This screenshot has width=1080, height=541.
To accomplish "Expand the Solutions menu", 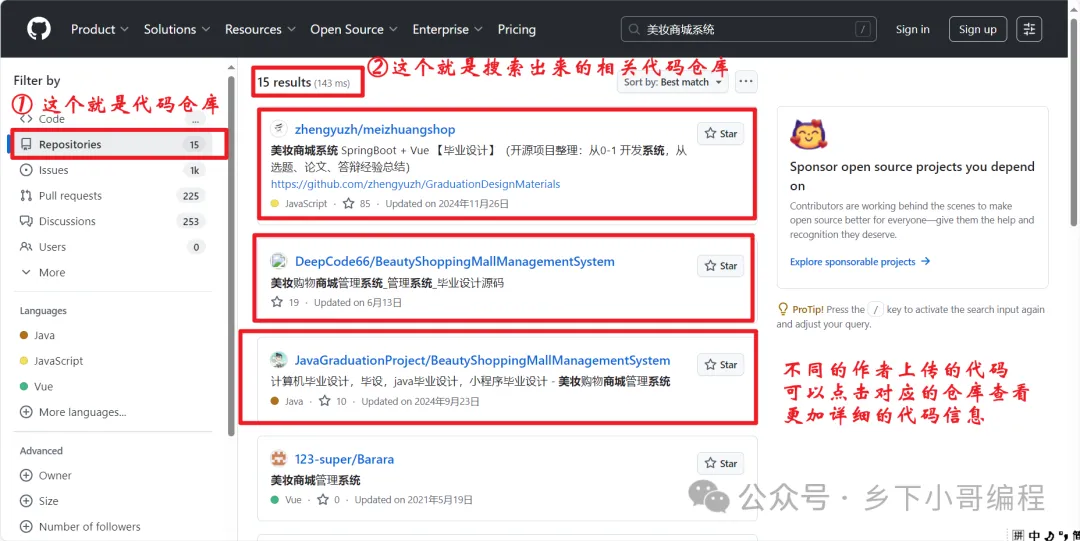I will 176,29.
